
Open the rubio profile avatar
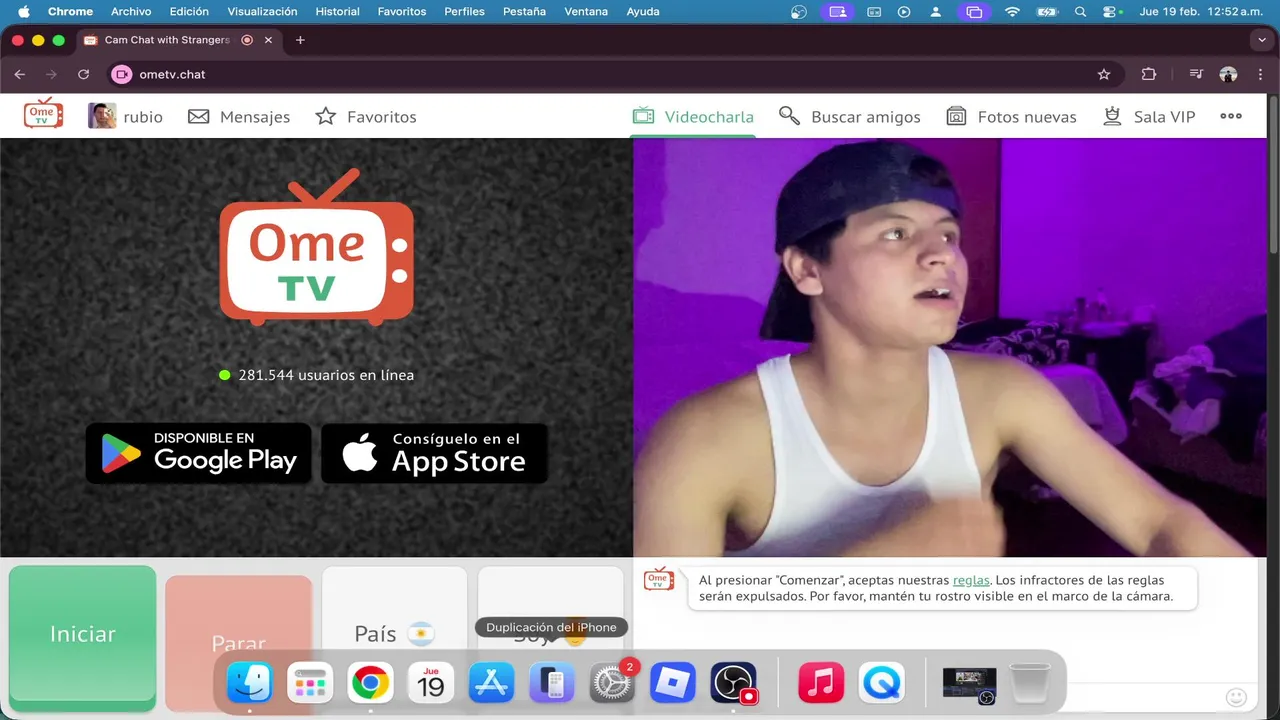pyautogui.click(x=102, y=116)
